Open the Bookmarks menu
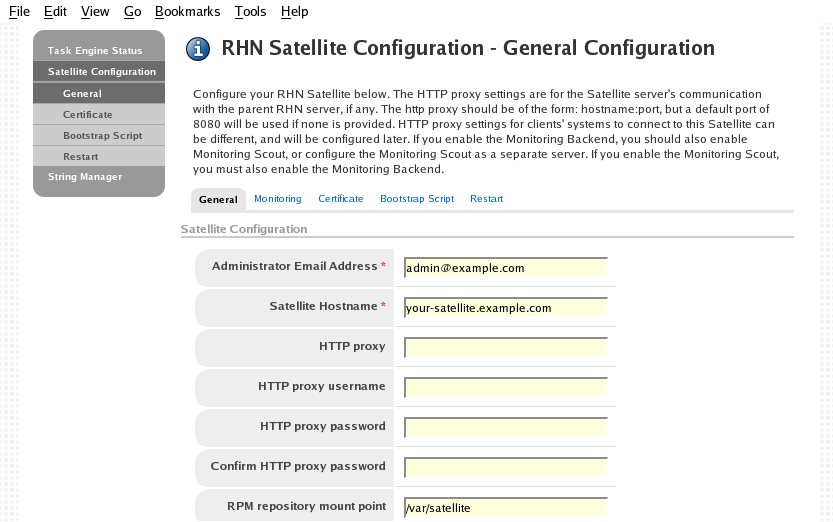833x522 pixels. pyautogui.click(x=187, y=12)
